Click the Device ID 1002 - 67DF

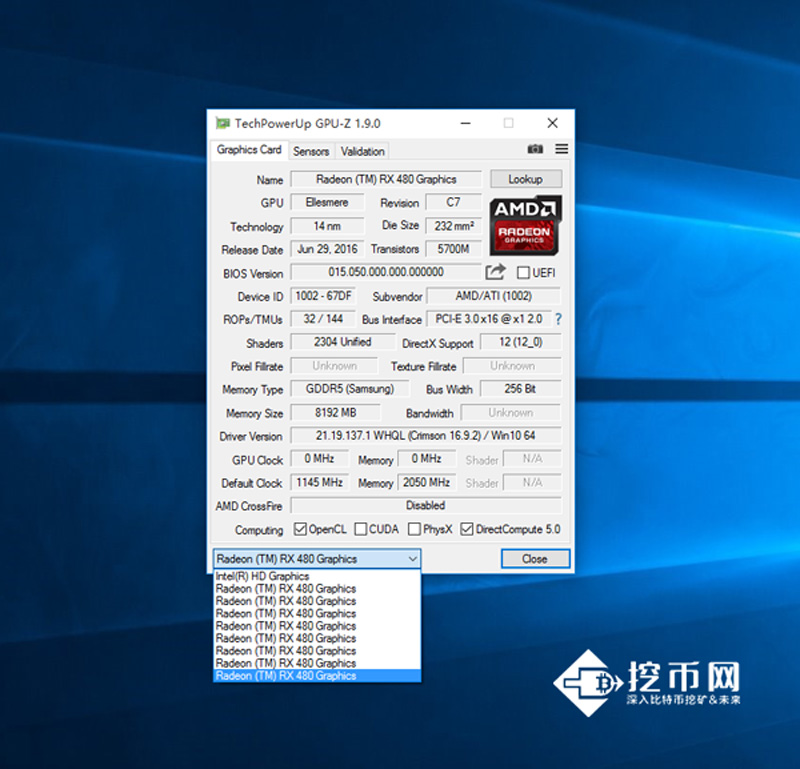(323, 295)
